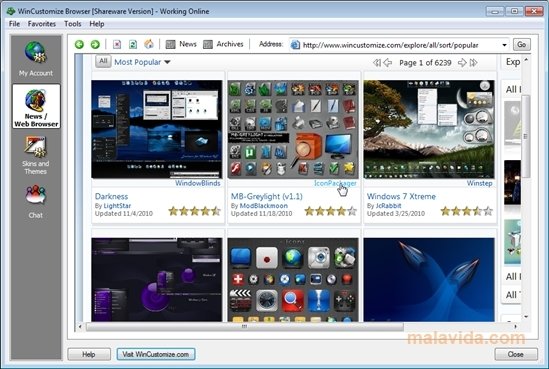This screenshot has width=549, height=369.
Task: Click inside the address URL field
Action: (x=399, y=45)
